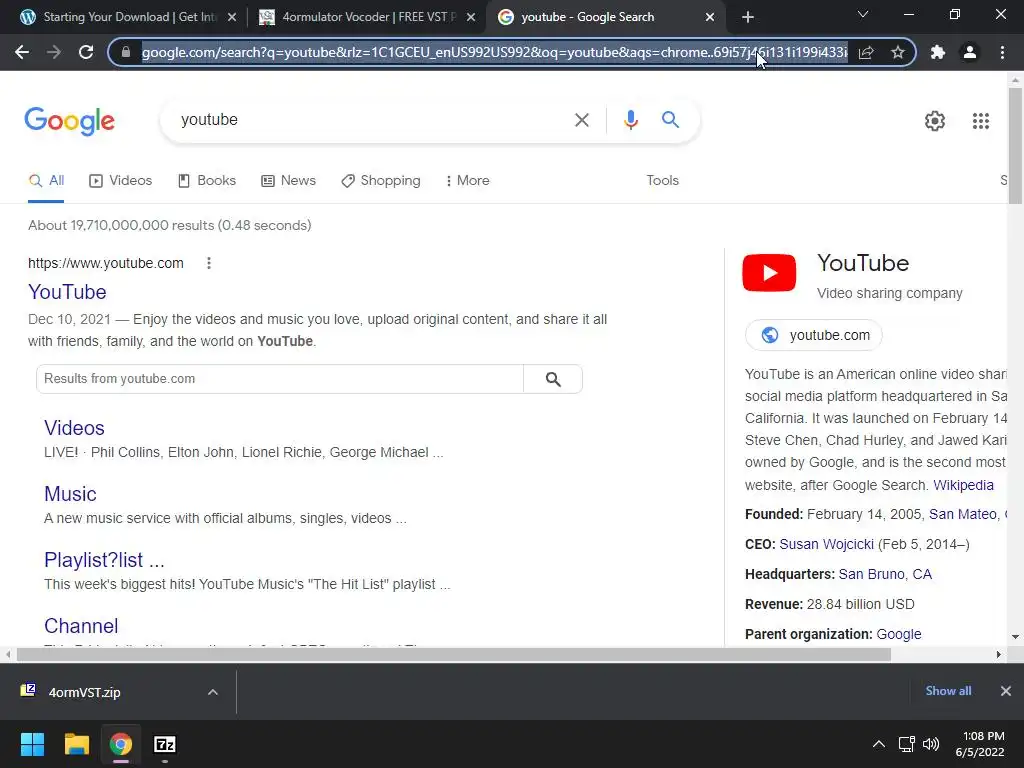Open the Windows Start menu
Viewport: 1024px width, 768px height.
(32, 744)
